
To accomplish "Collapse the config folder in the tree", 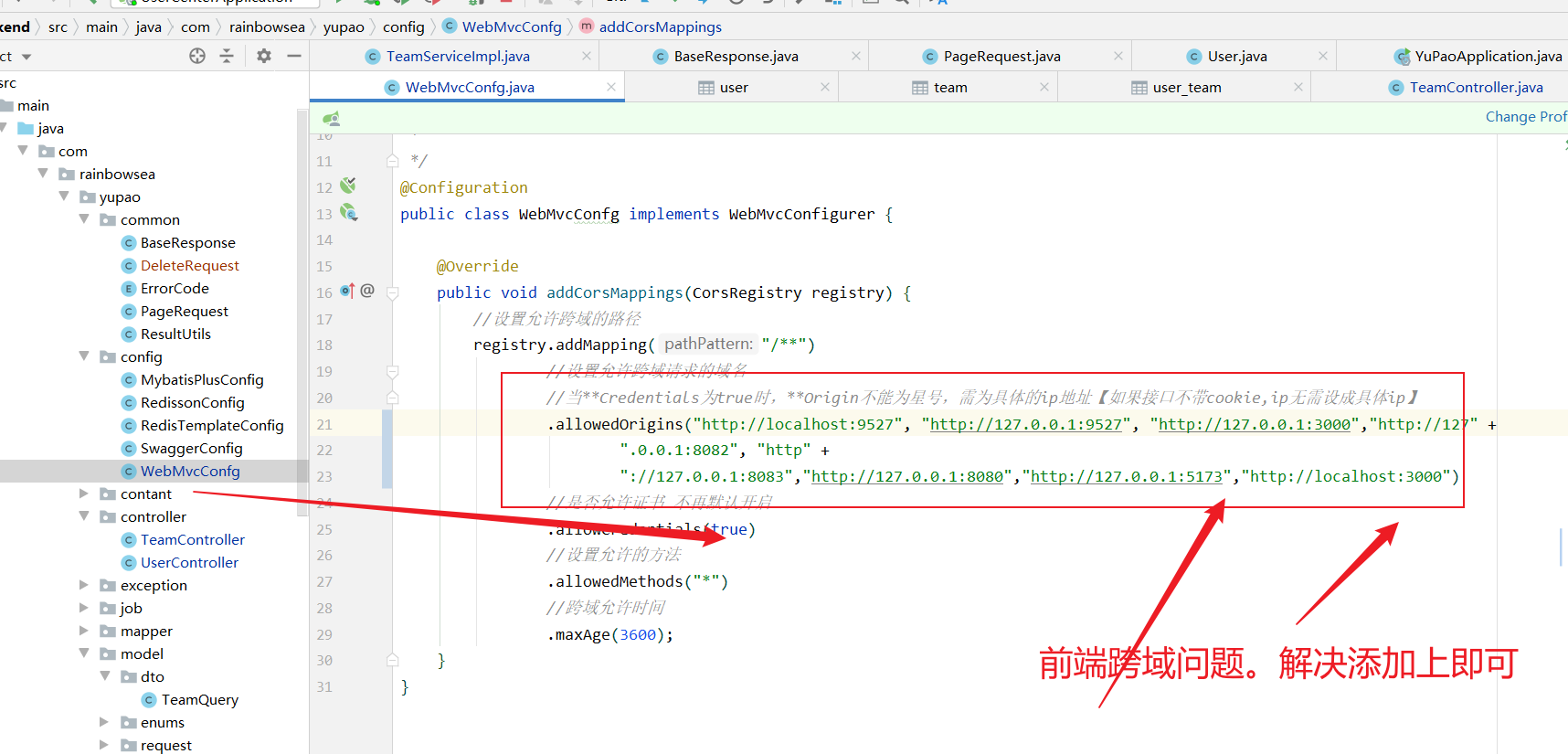I will tap(84, 356).
